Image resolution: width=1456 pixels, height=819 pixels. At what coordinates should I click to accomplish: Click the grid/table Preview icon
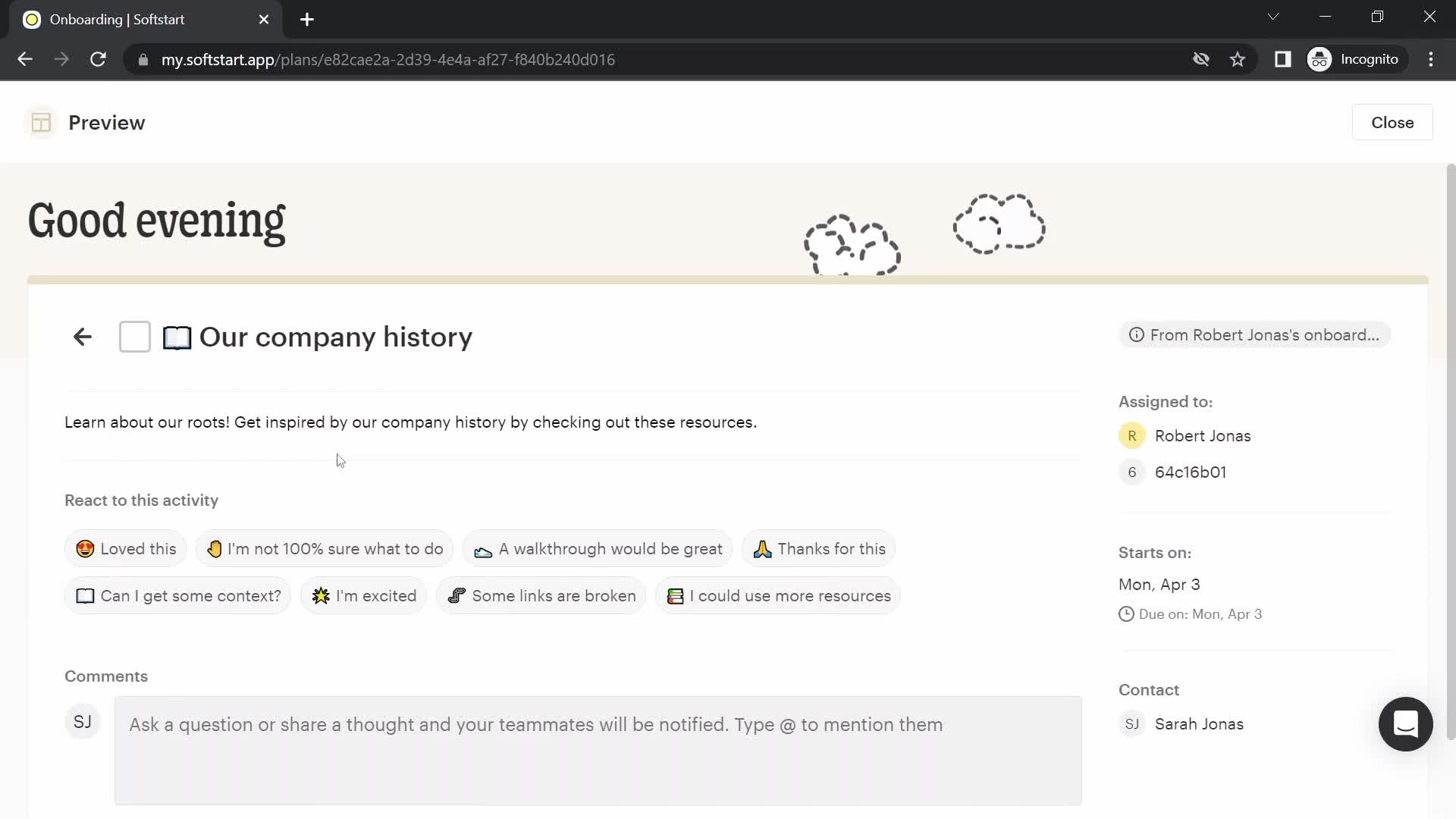[41, 122]
